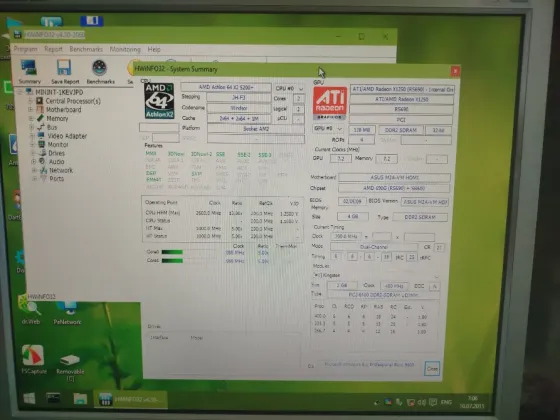Viewport: 560px width, 420px height.
Task: Click the clock in the system tray
Action: [x=472, y=402]
